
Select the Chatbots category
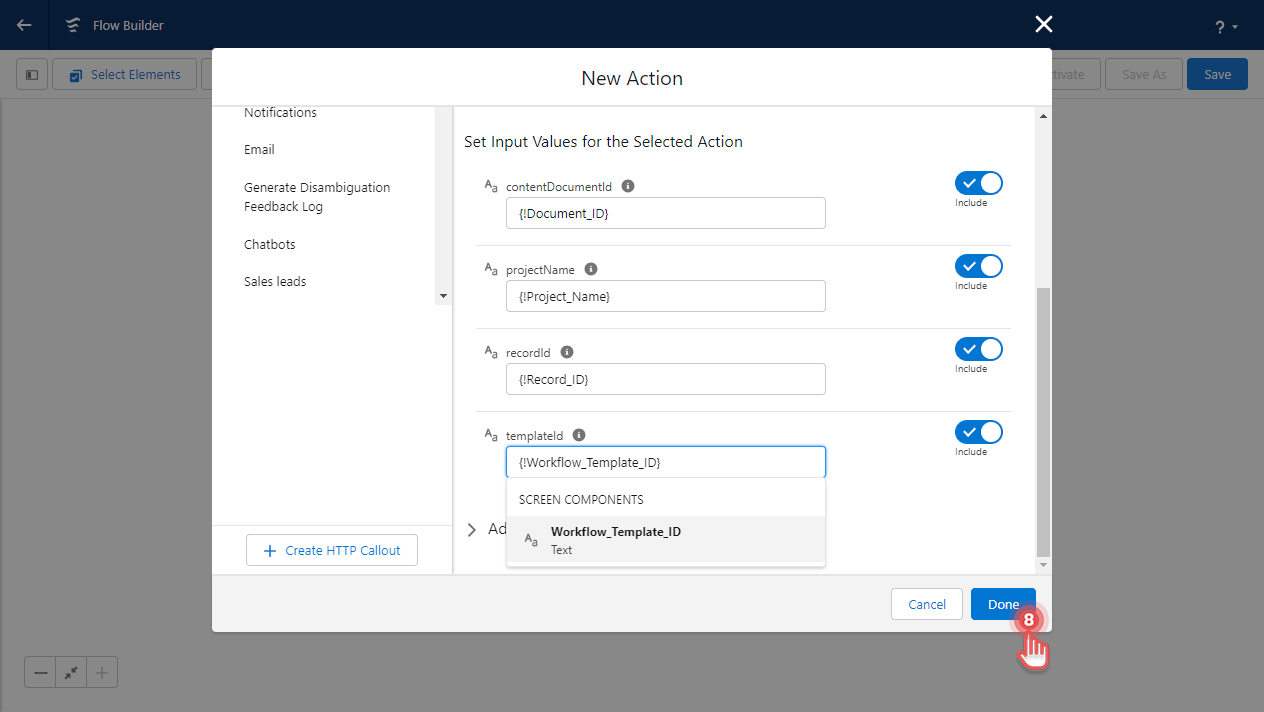269,243
